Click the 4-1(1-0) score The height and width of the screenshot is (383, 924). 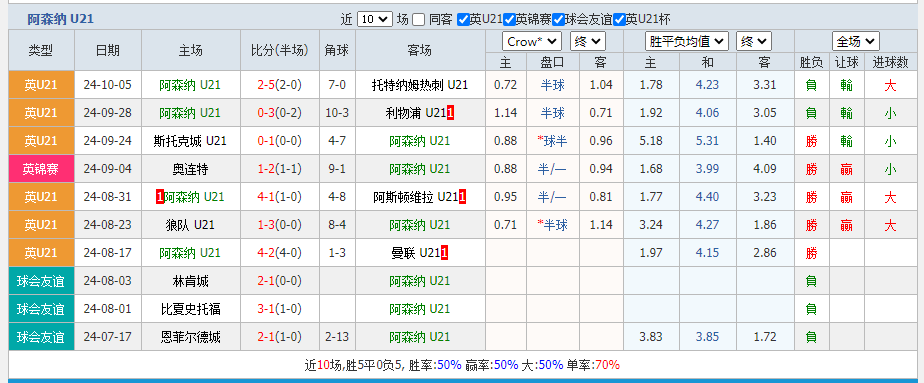(279, 197)
